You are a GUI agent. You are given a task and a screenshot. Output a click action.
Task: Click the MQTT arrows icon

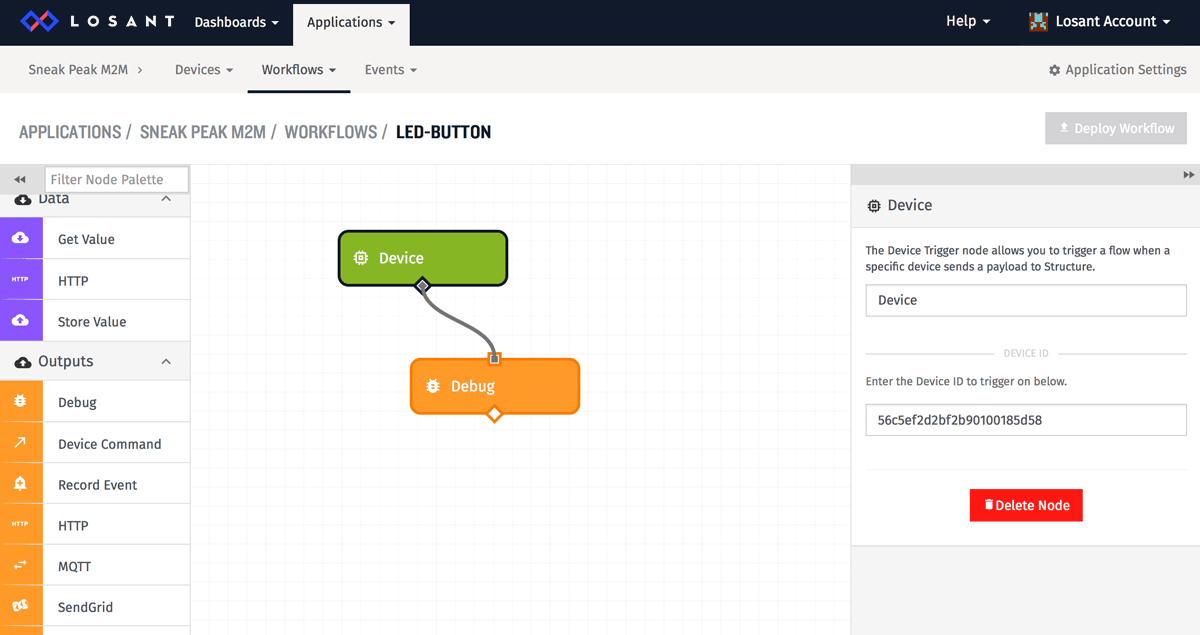[x=21, y=566]
